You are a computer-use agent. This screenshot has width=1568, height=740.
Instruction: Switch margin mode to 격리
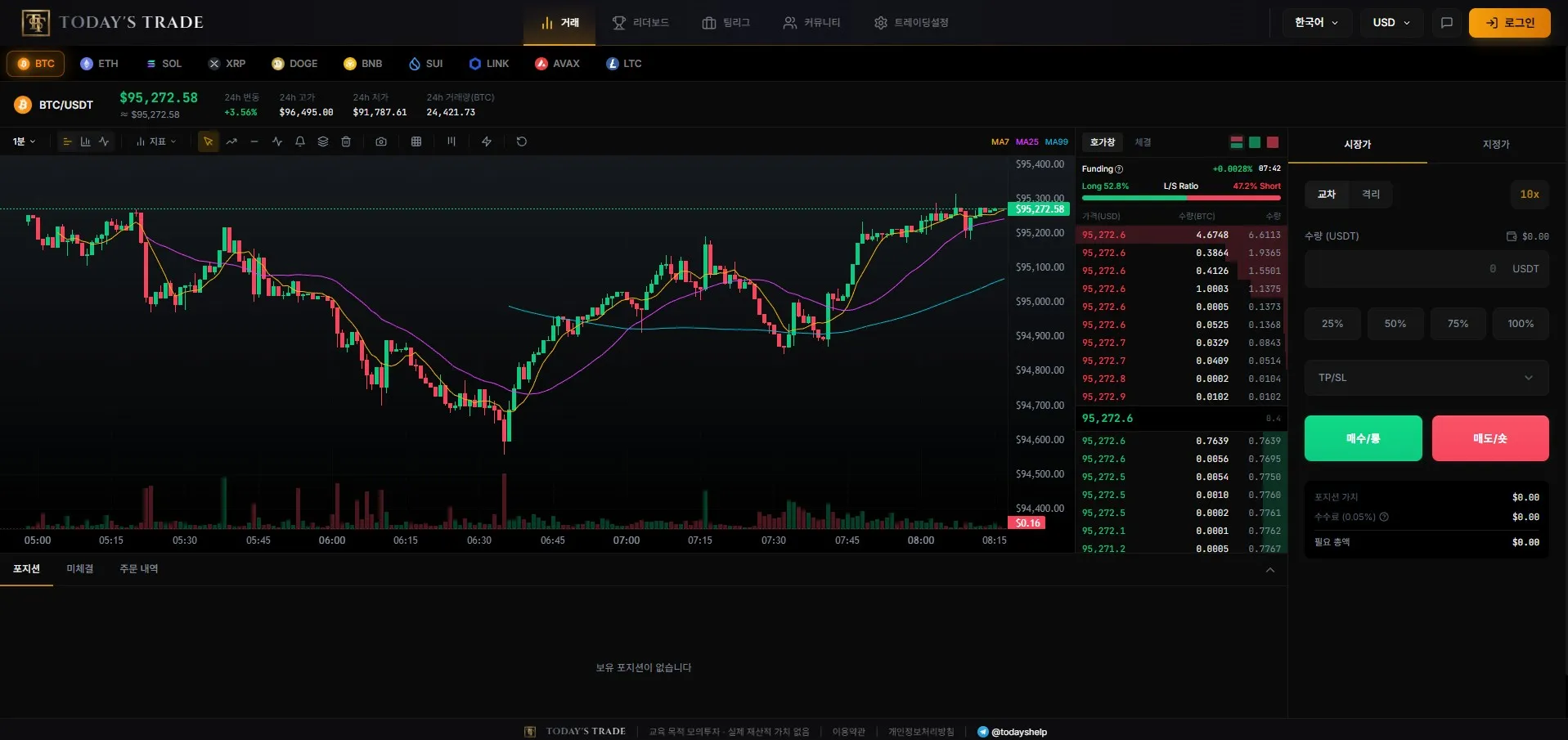(x=1370, y=195)
